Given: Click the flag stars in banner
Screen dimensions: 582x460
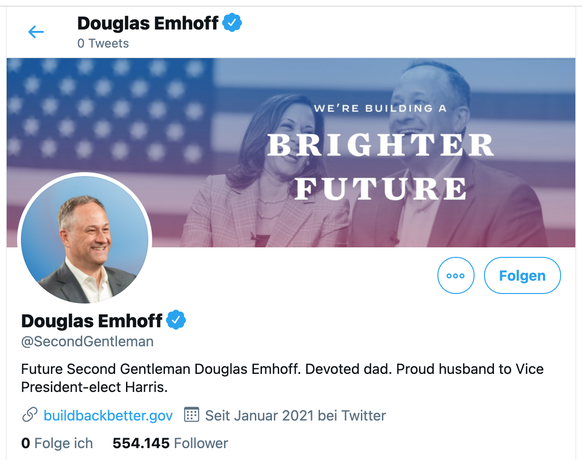Looking at the screenshot, I should click(x=106, y=110).
